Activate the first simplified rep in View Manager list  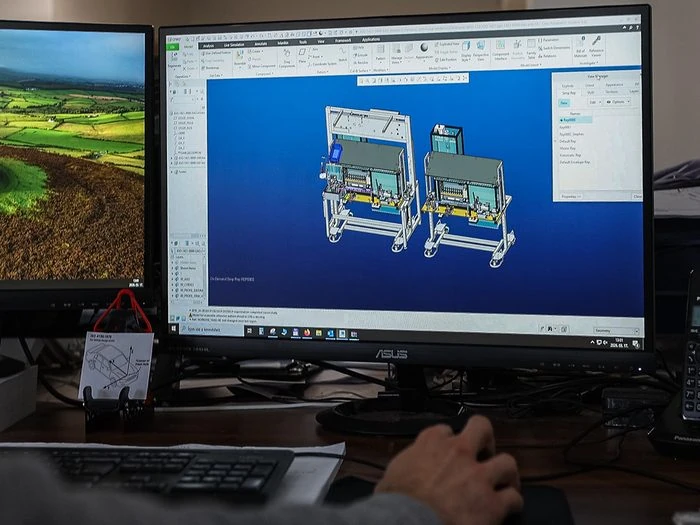pyautogui.click(x=575, y=120)
